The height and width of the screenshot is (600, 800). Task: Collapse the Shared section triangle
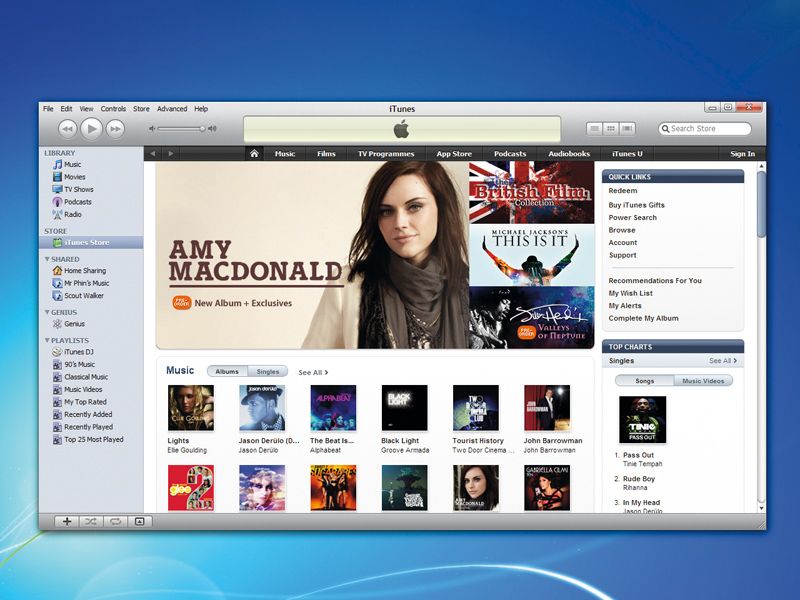tap(47, 259)
